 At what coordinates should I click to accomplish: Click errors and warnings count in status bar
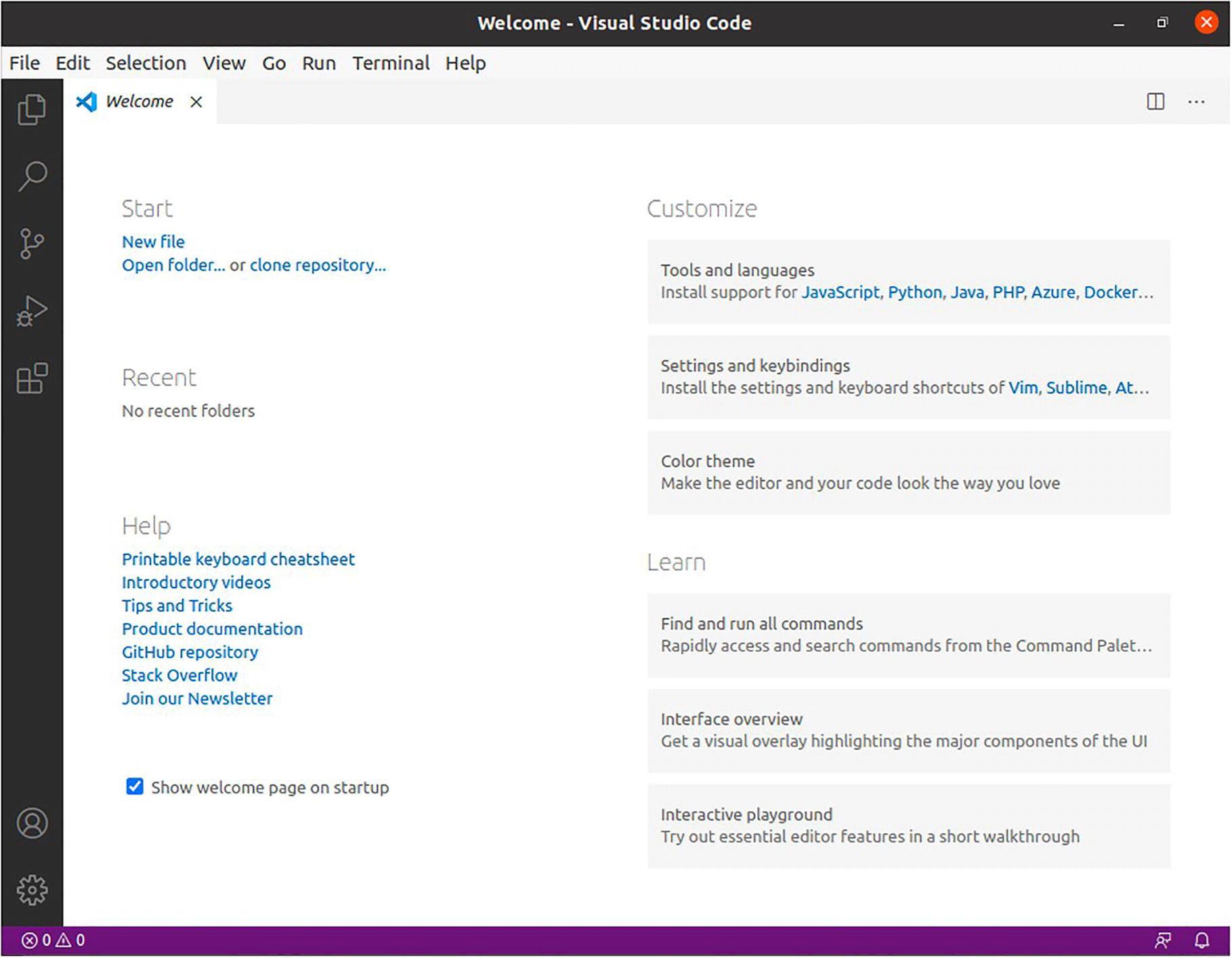click(x=53, y=940)
